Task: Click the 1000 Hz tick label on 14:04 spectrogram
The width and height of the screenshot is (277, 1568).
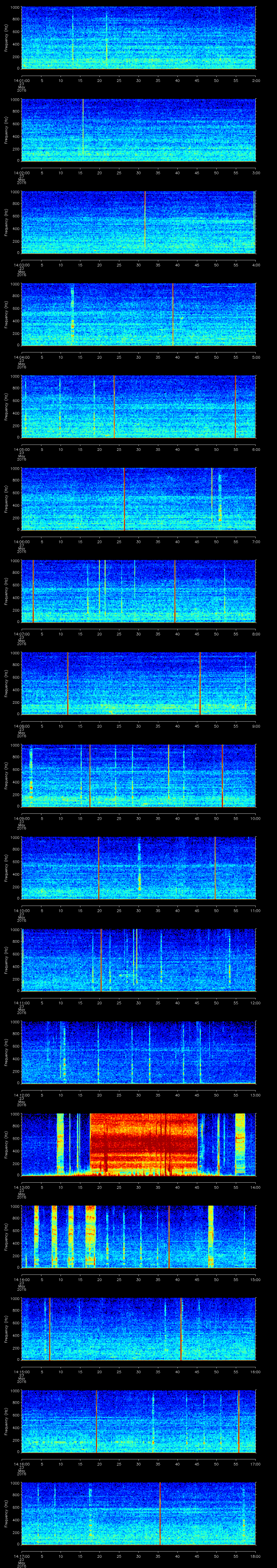Action: point(15,284)
